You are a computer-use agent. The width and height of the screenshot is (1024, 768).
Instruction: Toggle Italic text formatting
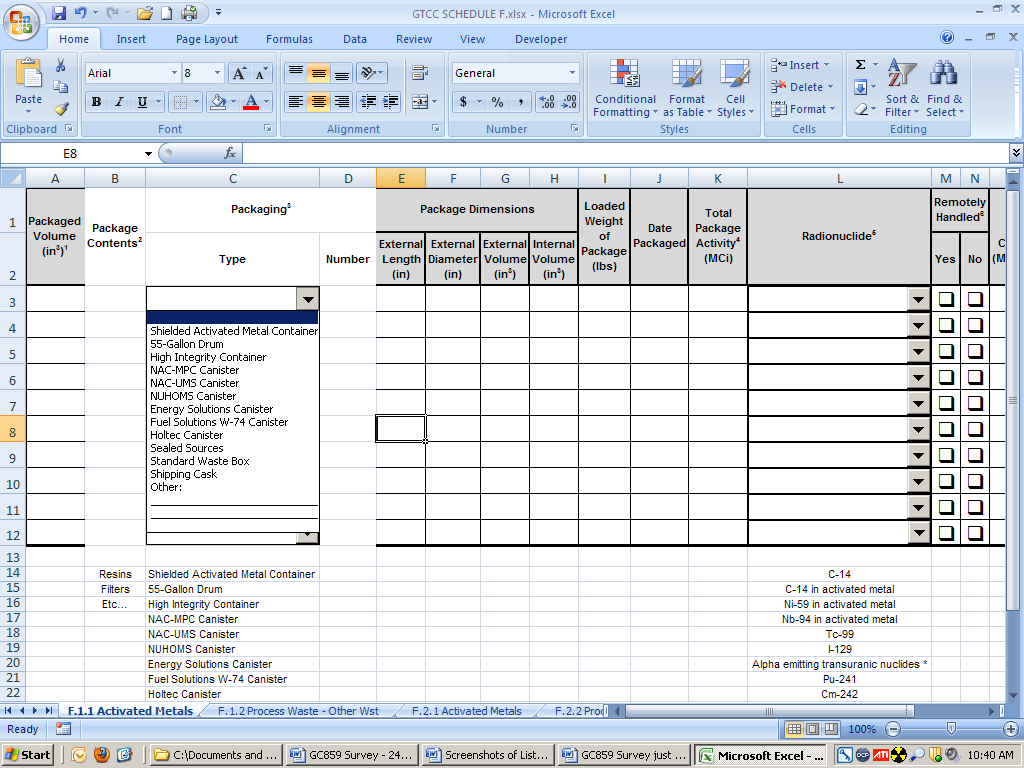pyautogui.click(x=119, y=102)
